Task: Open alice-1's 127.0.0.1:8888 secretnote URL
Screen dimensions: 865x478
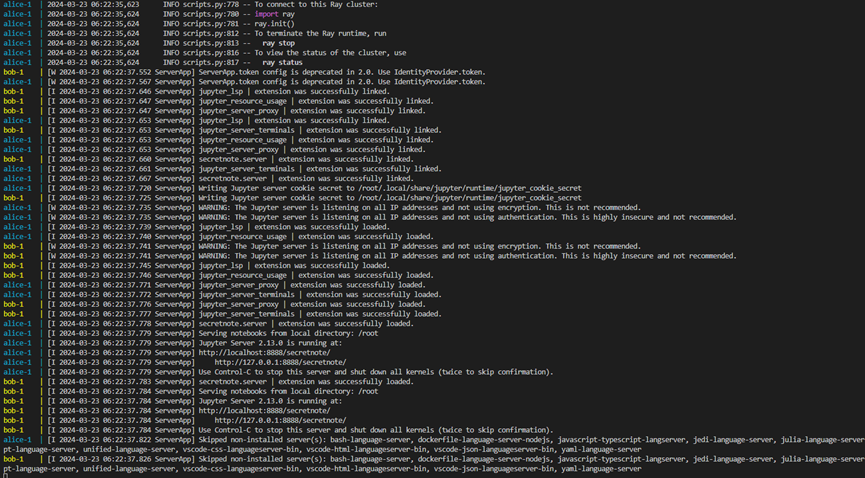Action: [280, 362]
